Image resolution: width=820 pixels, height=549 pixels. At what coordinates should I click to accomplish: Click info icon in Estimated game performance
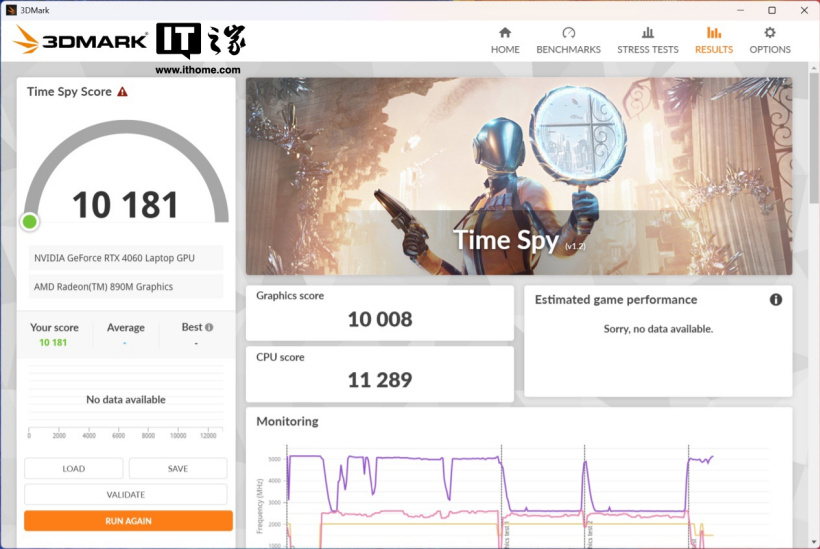(x=776, y=300)
